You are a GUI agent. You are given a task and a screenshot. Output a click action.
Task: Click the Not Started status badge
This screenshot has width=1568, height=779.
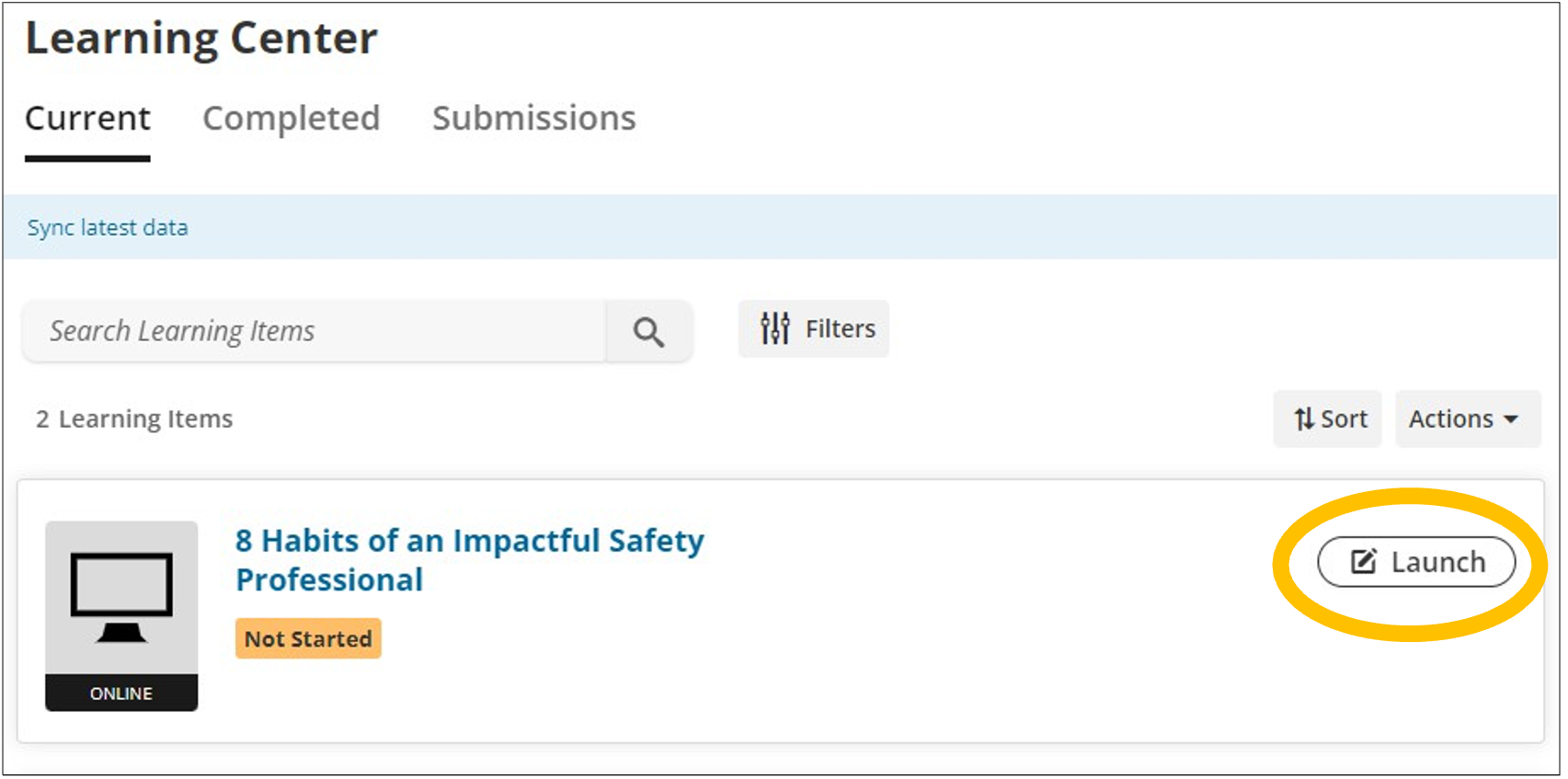click(308, 638)
